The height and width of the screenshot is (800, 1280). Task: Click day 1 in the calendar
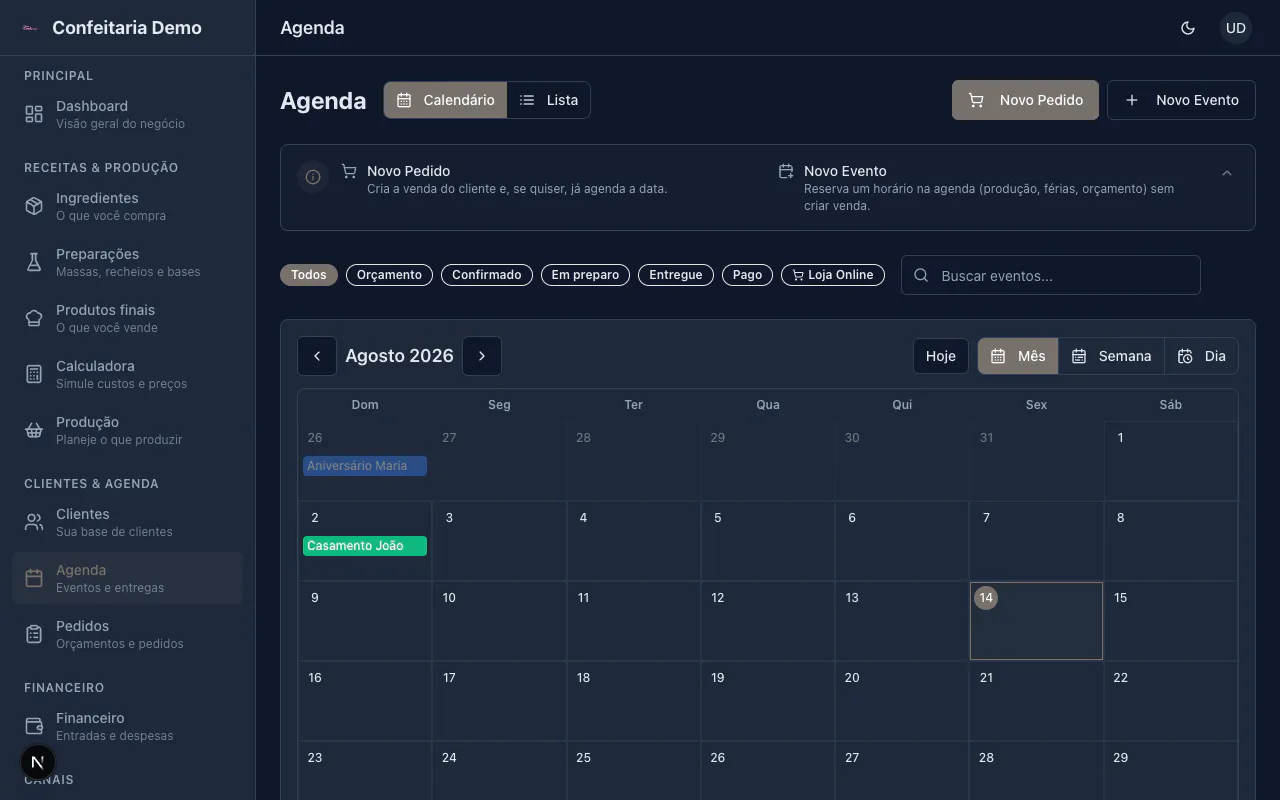point(1170,461)
